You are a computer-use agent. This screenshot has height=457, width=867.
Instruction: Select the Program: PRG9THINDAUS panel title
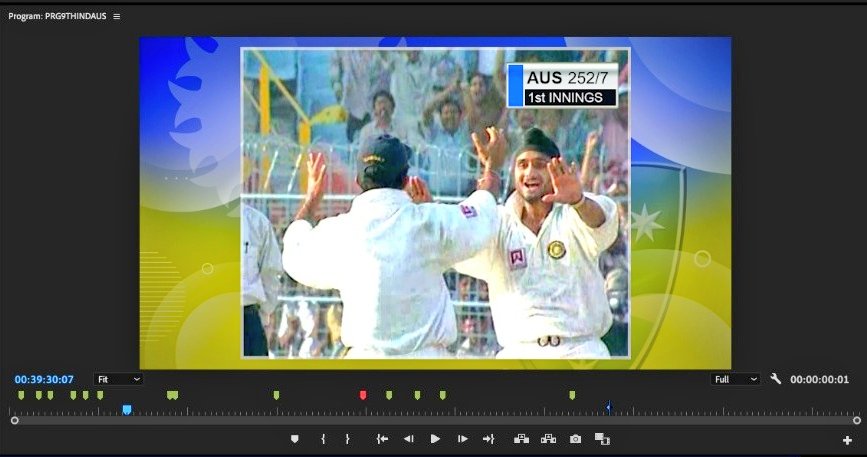(x=58, y=17)
